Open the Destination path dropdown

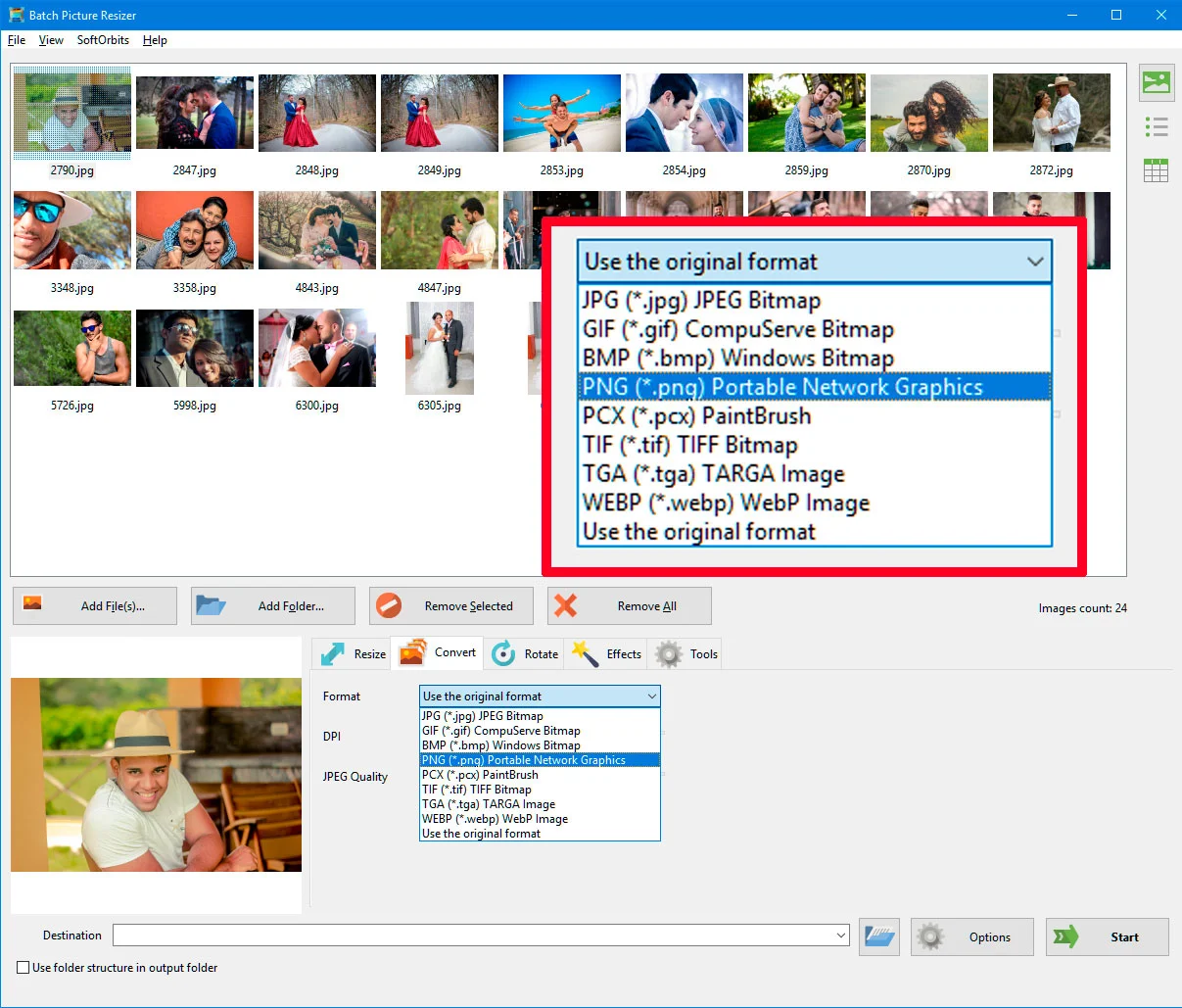coord(840,936)
